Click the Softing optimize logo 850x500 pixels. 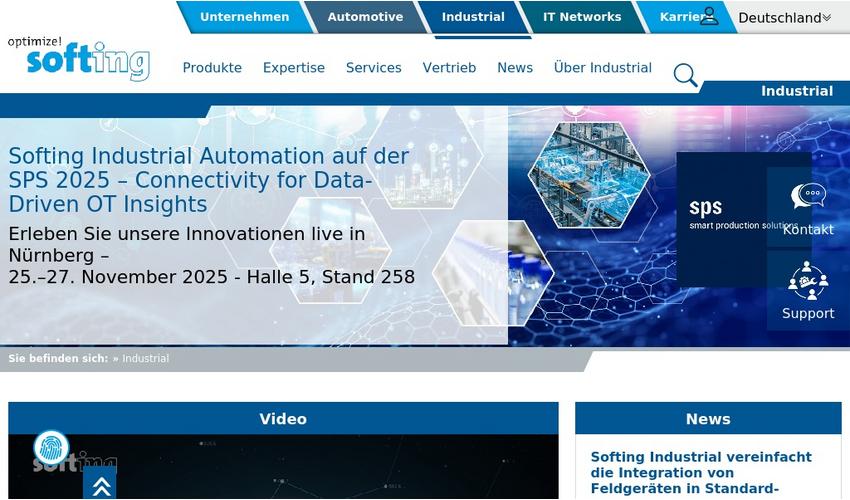[79, 59]
